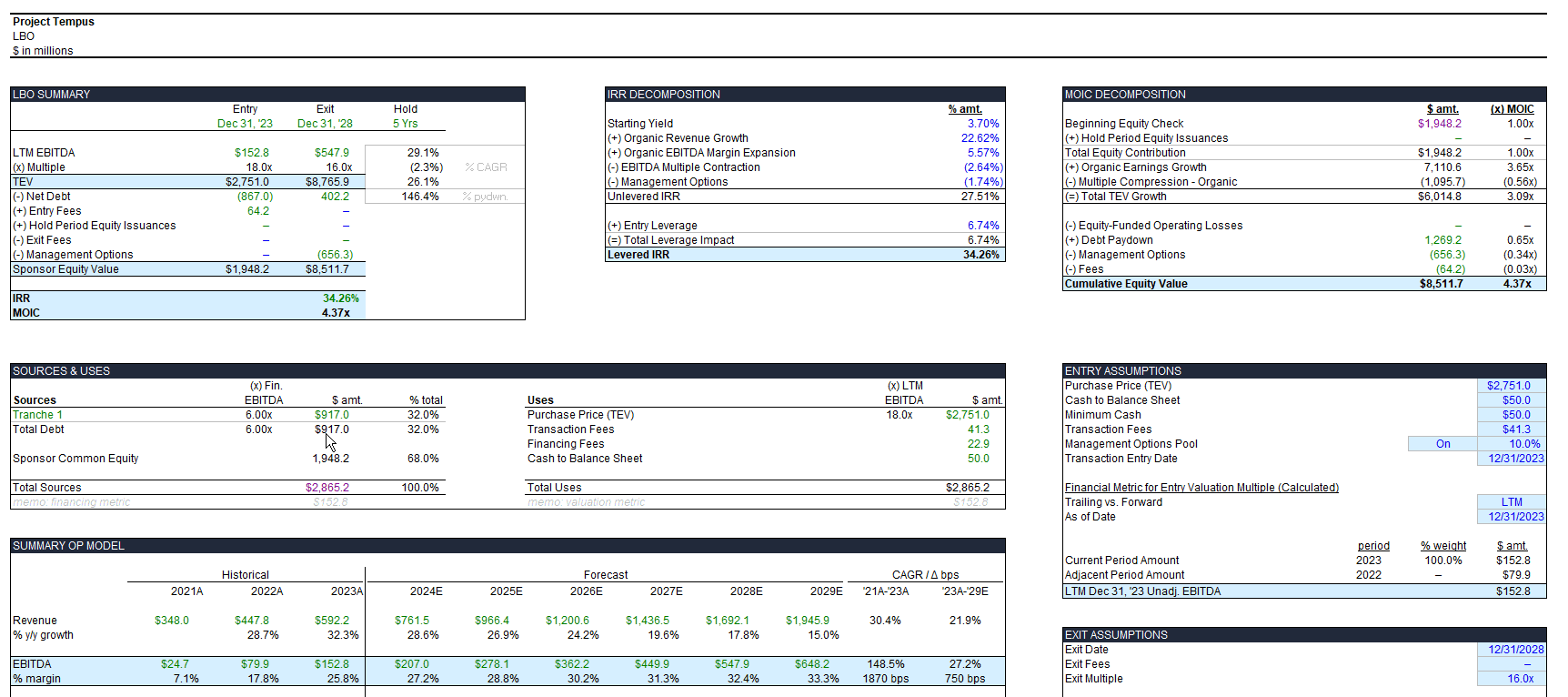
Task: Click the Minimum Cash $50.0 input cell
Action: pos(1512,415)
